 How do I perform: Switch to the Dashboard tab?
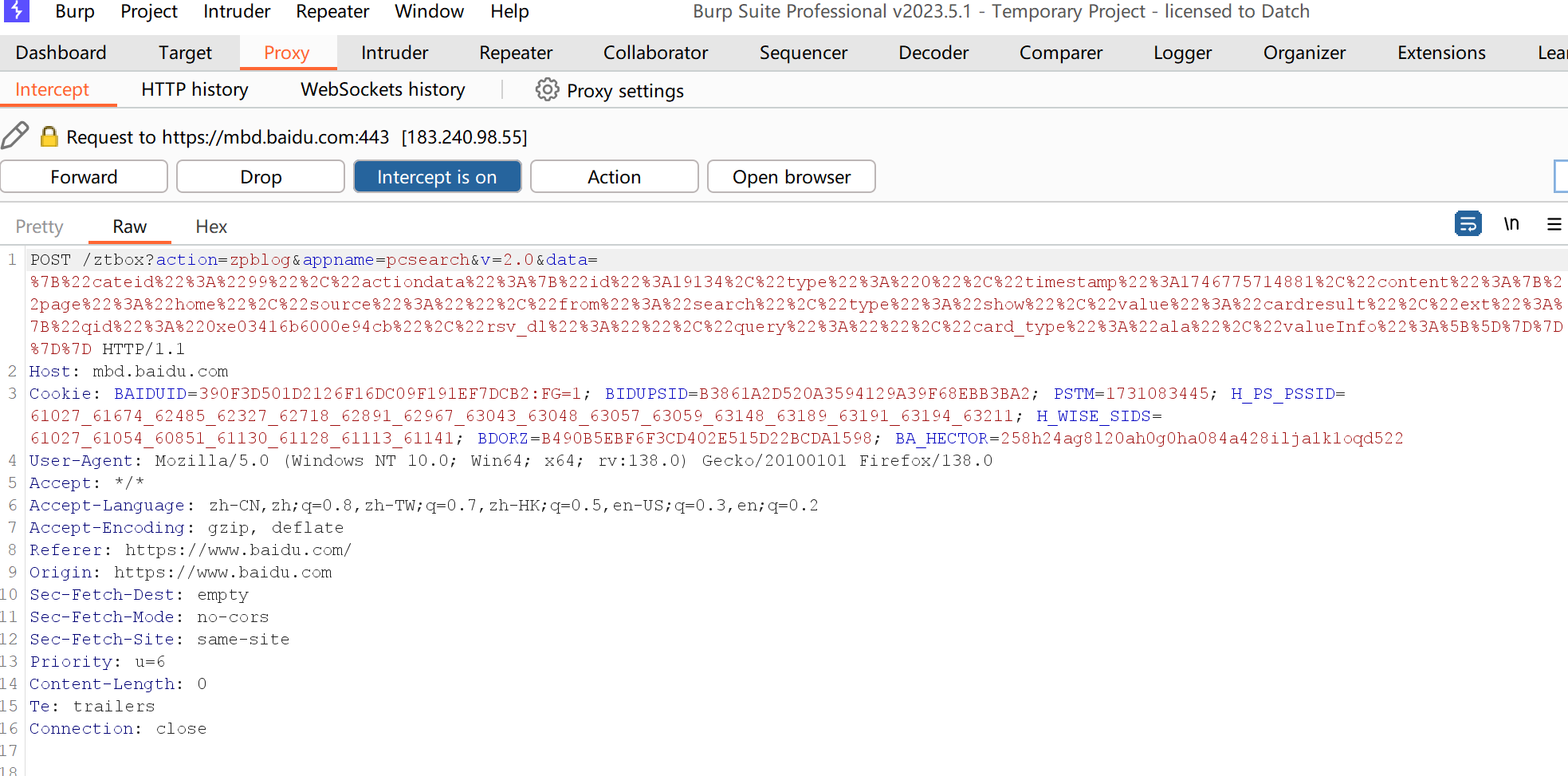[x=61, y=53]
